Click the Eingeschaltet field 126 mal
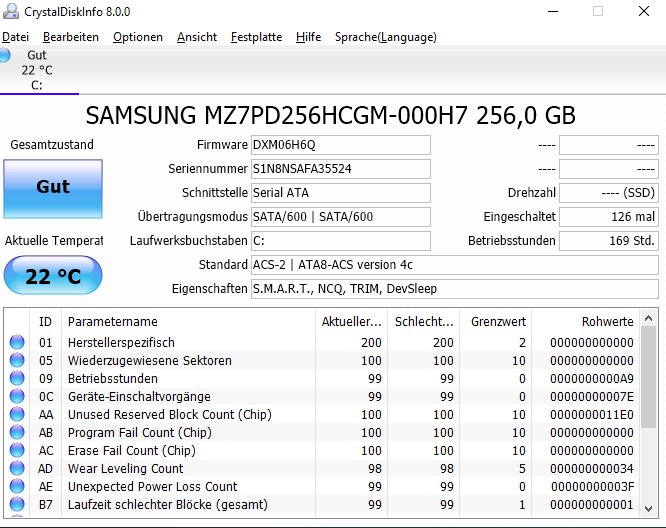The image size is (666, 528). coord(609,217)
